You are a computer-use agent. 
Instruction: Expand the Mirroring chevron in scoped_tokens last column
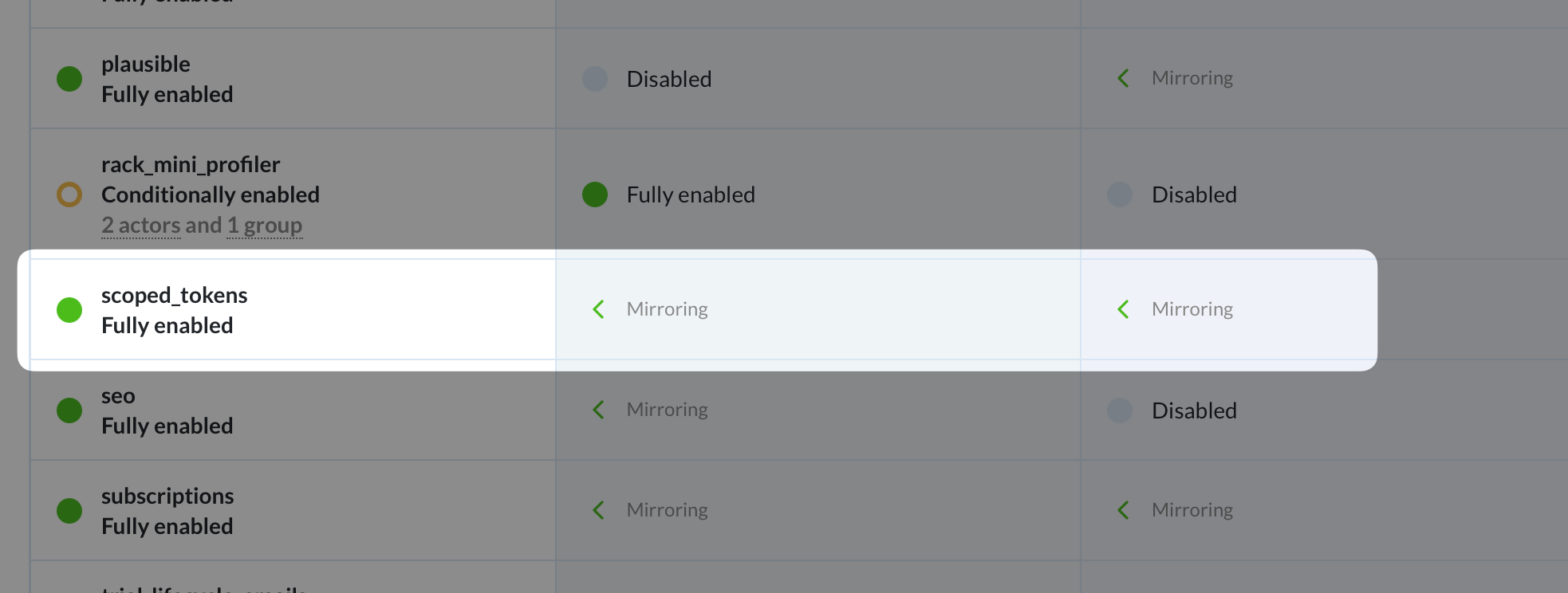(x=1123, y=309)
